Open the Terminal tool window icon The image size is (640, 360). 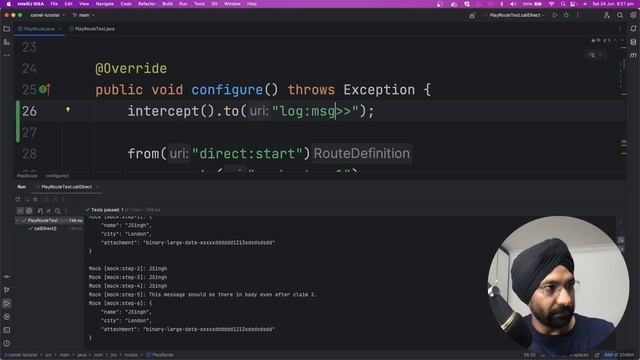[x=7, y=330]
